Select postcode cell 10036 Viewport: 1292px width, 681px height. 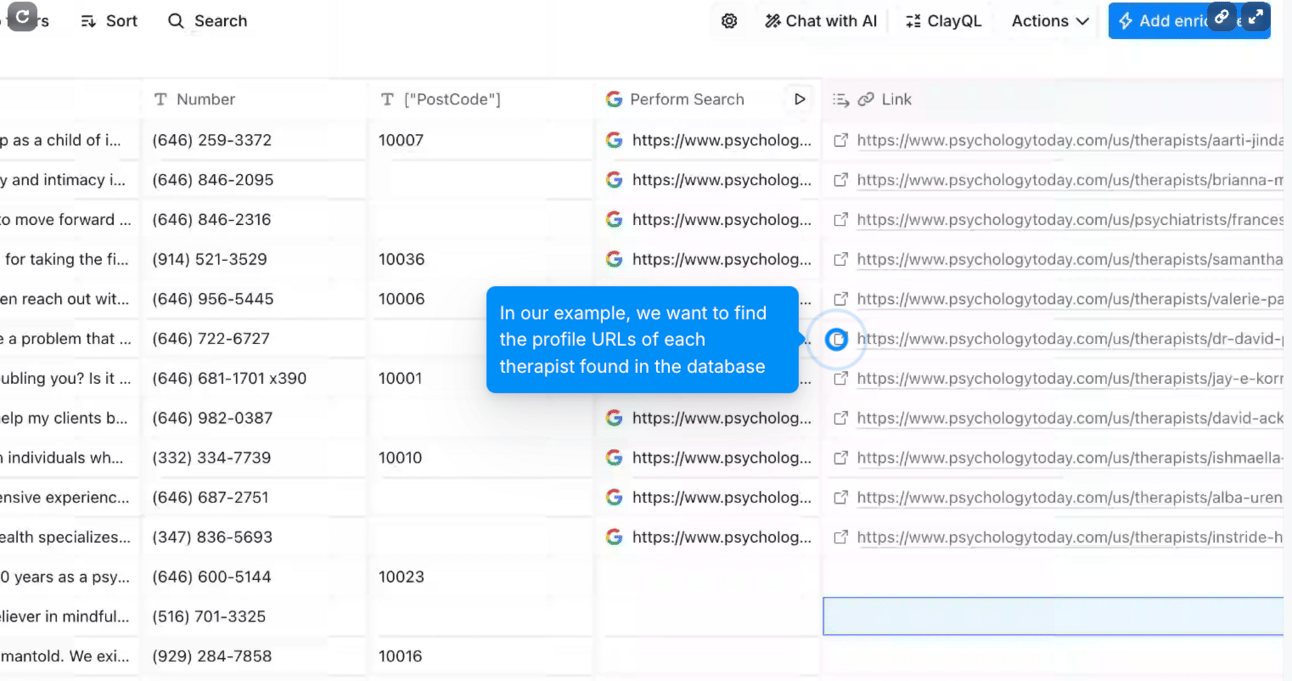pos(481,259)
